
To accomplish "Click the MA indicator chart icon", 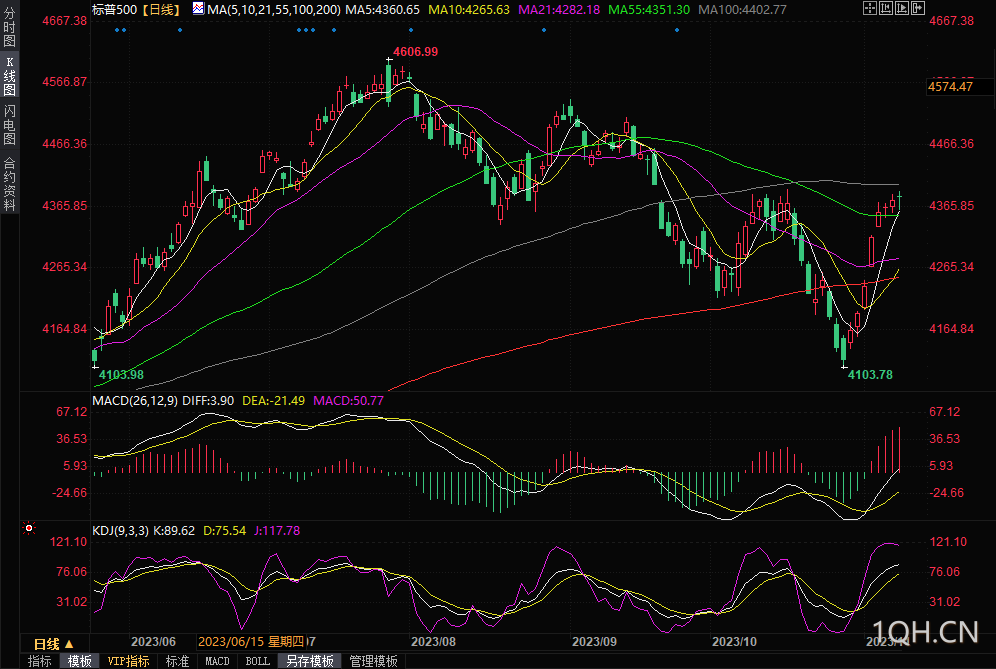I will pyautogui.click(x=198, y=9).
